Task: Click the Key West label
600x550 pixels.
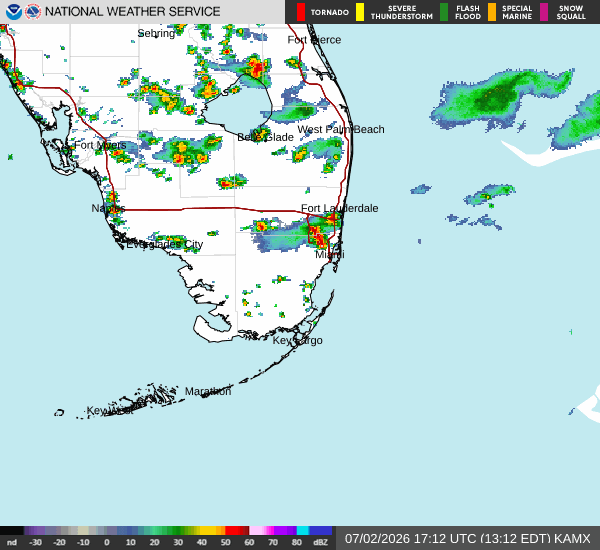Action: (x=109, y=411)
